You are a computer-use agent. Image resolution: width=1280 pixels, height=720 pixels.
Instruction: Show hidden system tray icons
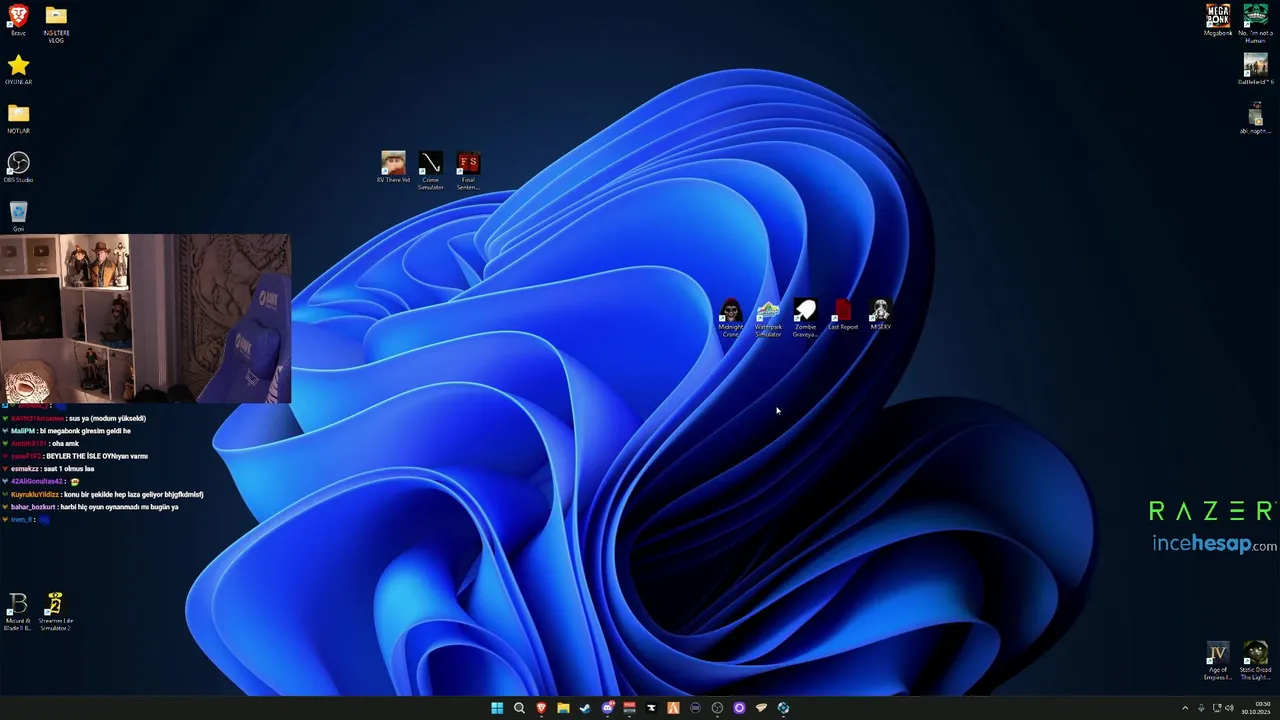click(1185, 708)
